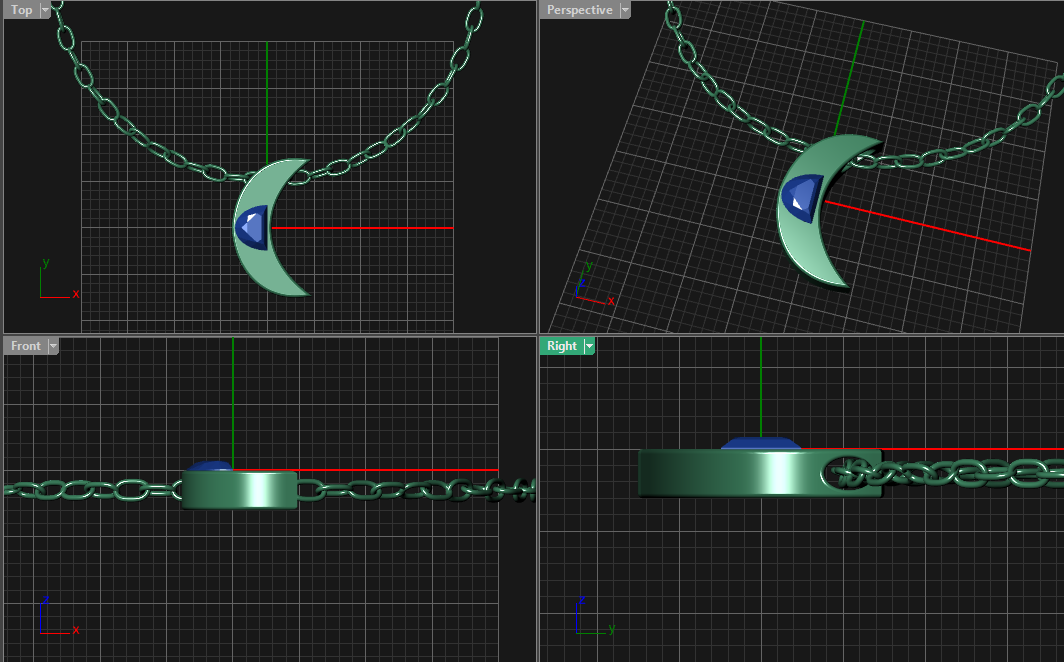Open the Perspective viewport dropdown arrow

[x=625, y=10]
